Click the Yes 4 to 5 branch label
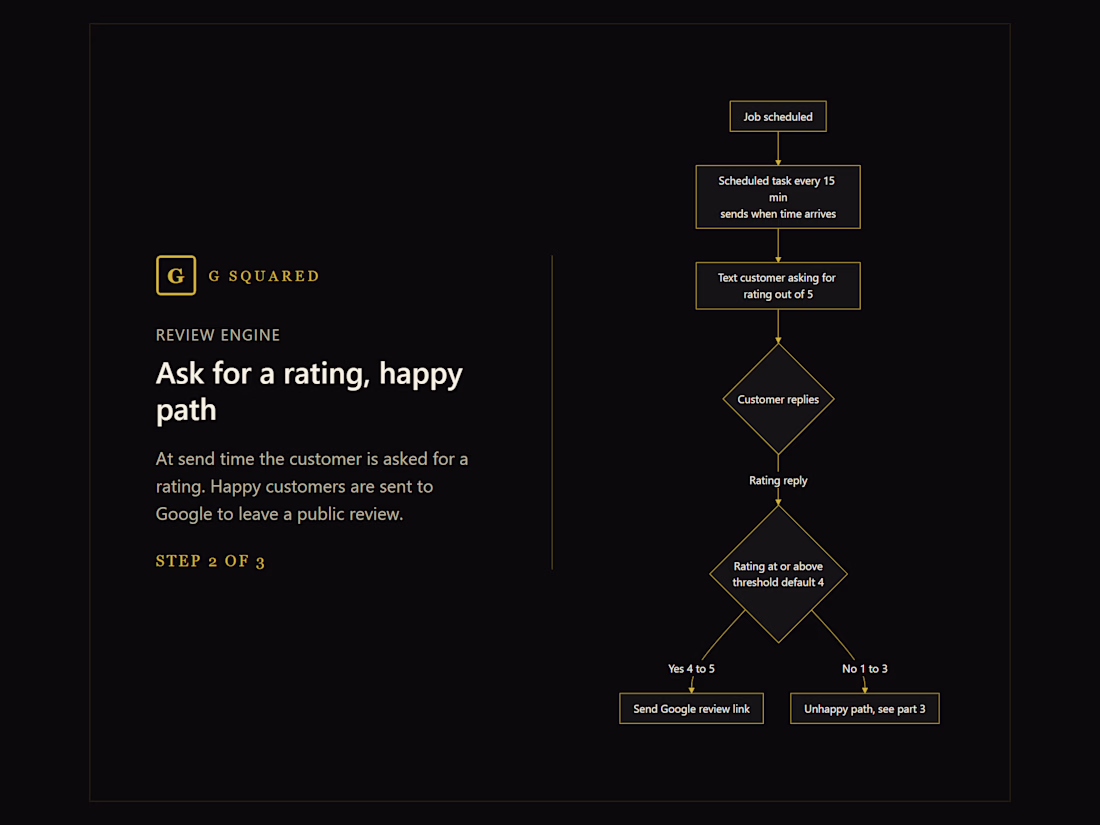1100x825 pixels. pyautogui.click(x=691, y=669)
